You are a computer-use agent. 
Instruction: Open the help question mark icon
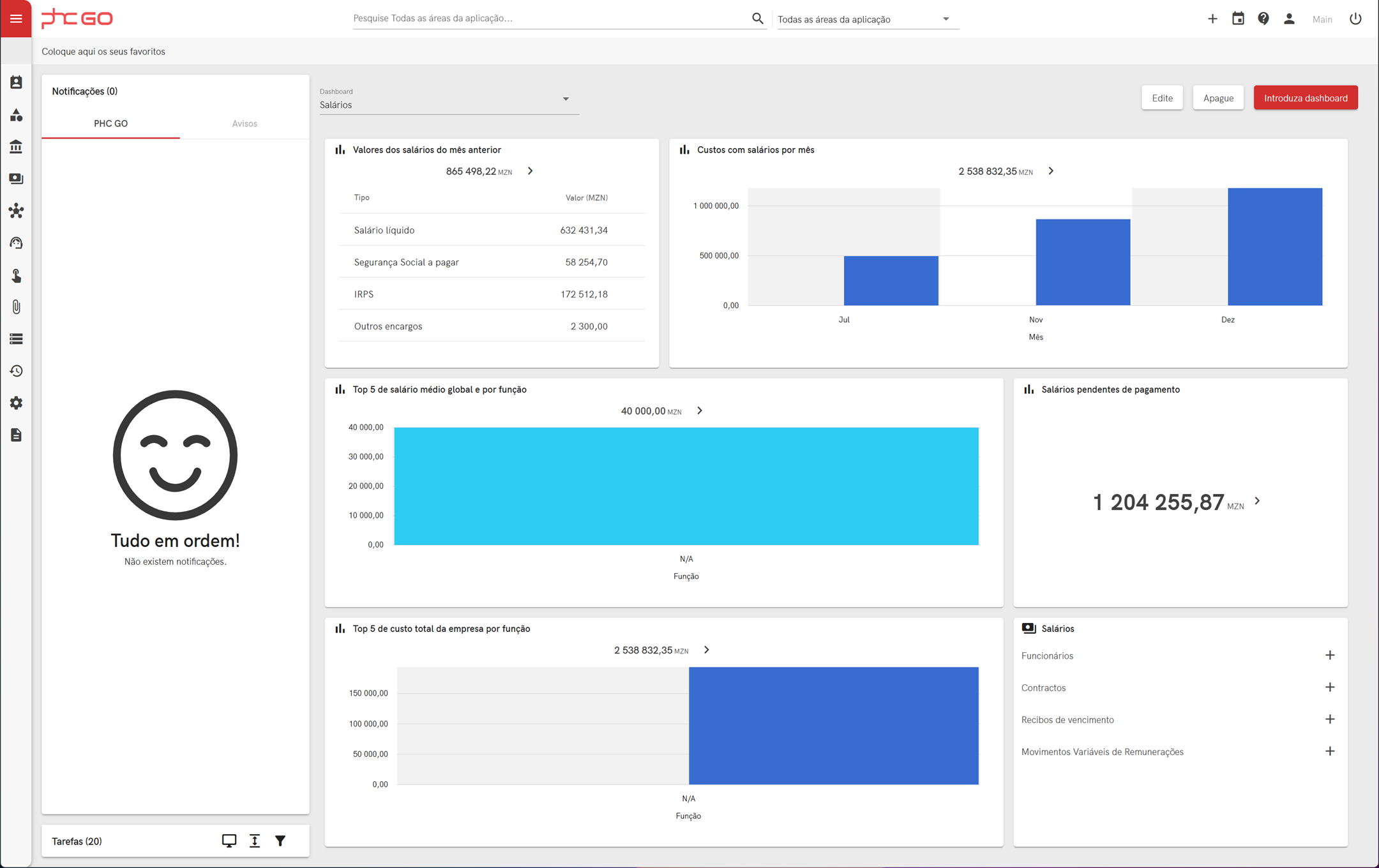coord(1263,19)
